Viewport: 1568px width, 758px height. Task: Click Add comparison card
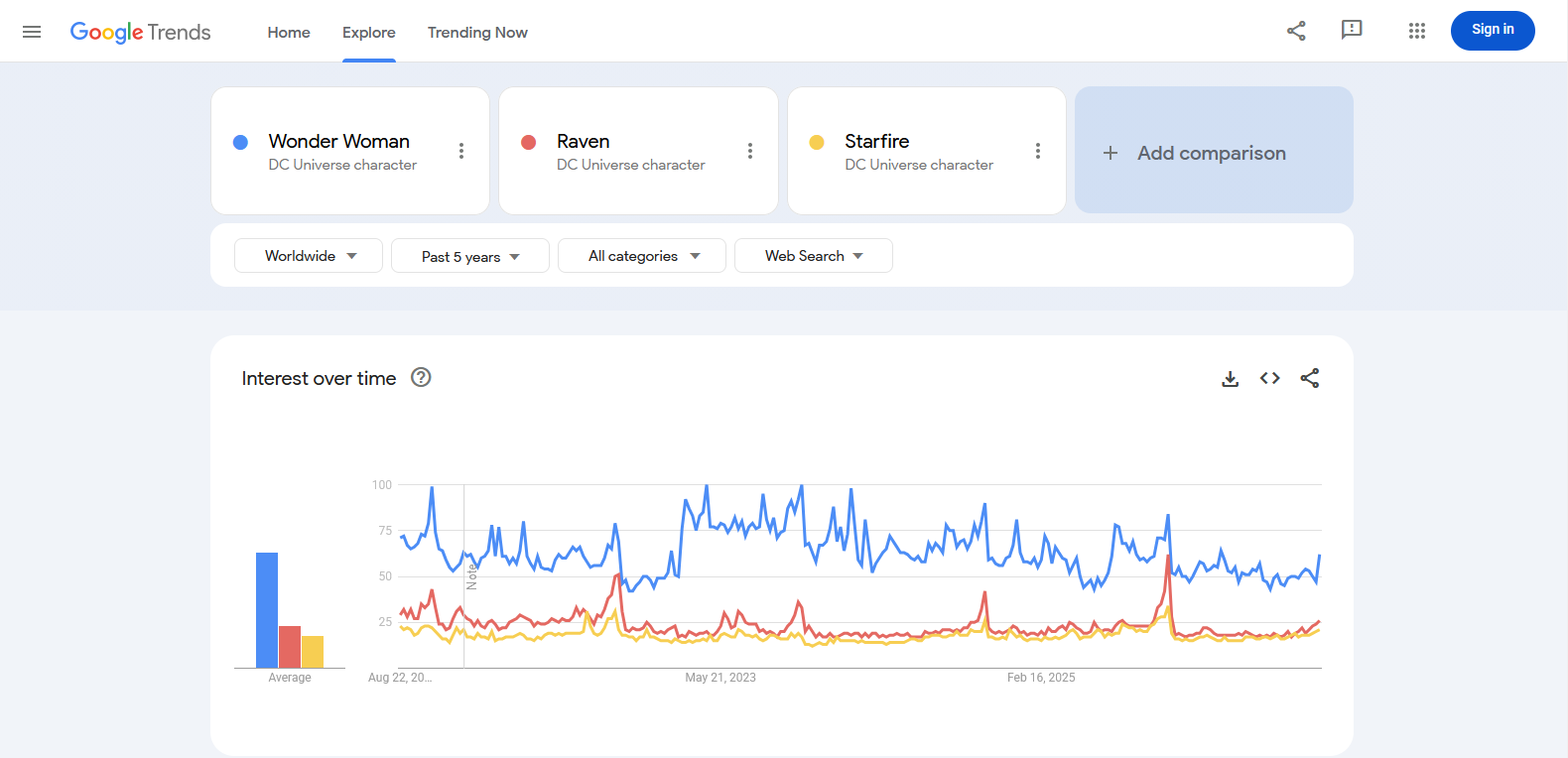pyautogui.click(x=1214, y=150)
